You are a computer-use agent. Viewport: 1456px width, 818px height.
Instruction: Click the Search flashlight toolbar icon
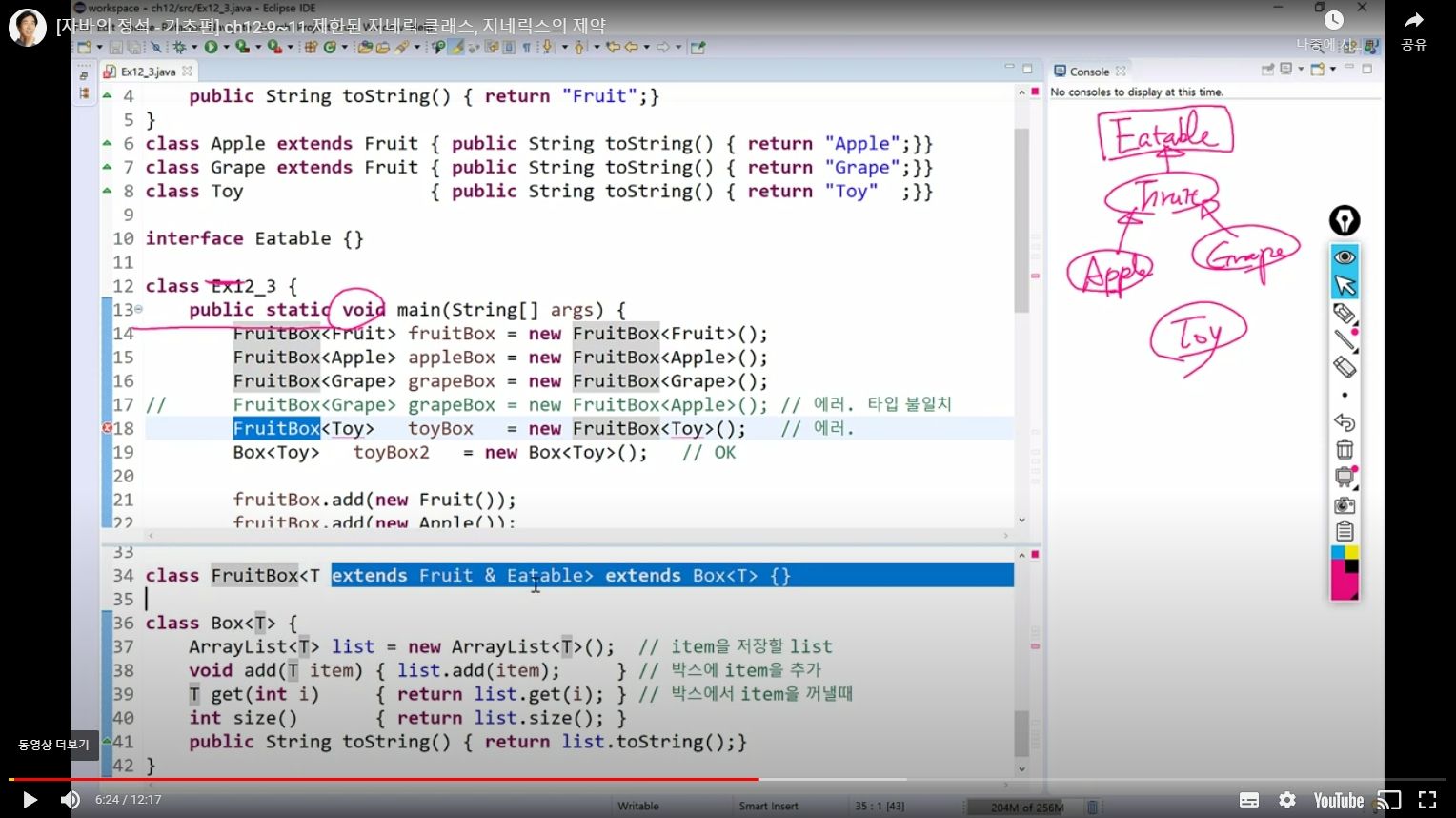coord(402,47)
